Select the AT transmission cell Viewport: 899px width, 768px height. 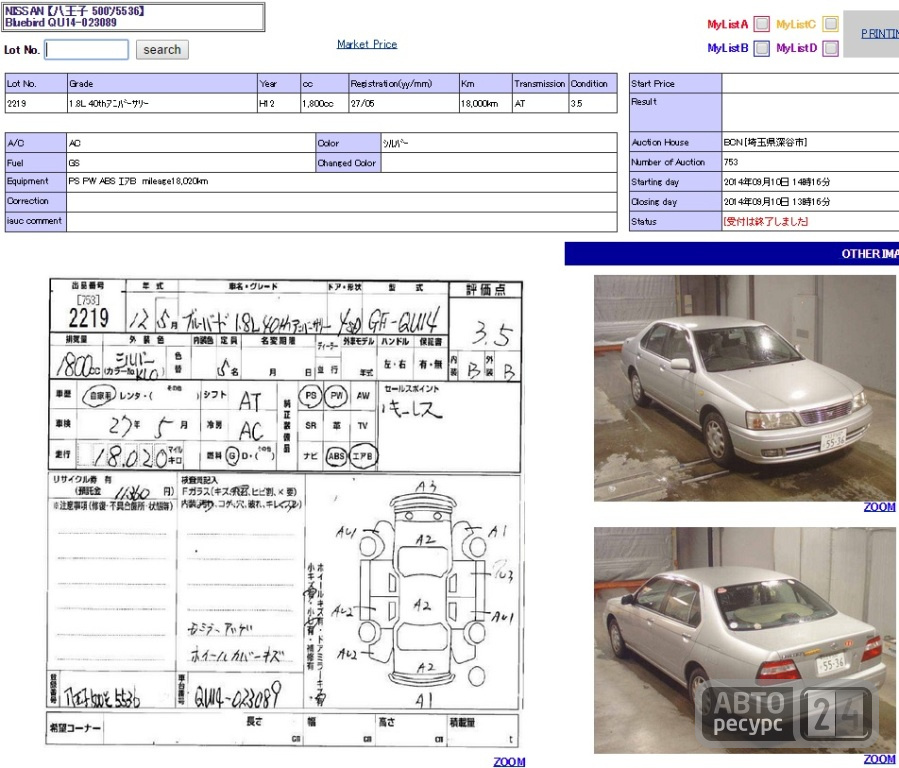click(540, 103)
